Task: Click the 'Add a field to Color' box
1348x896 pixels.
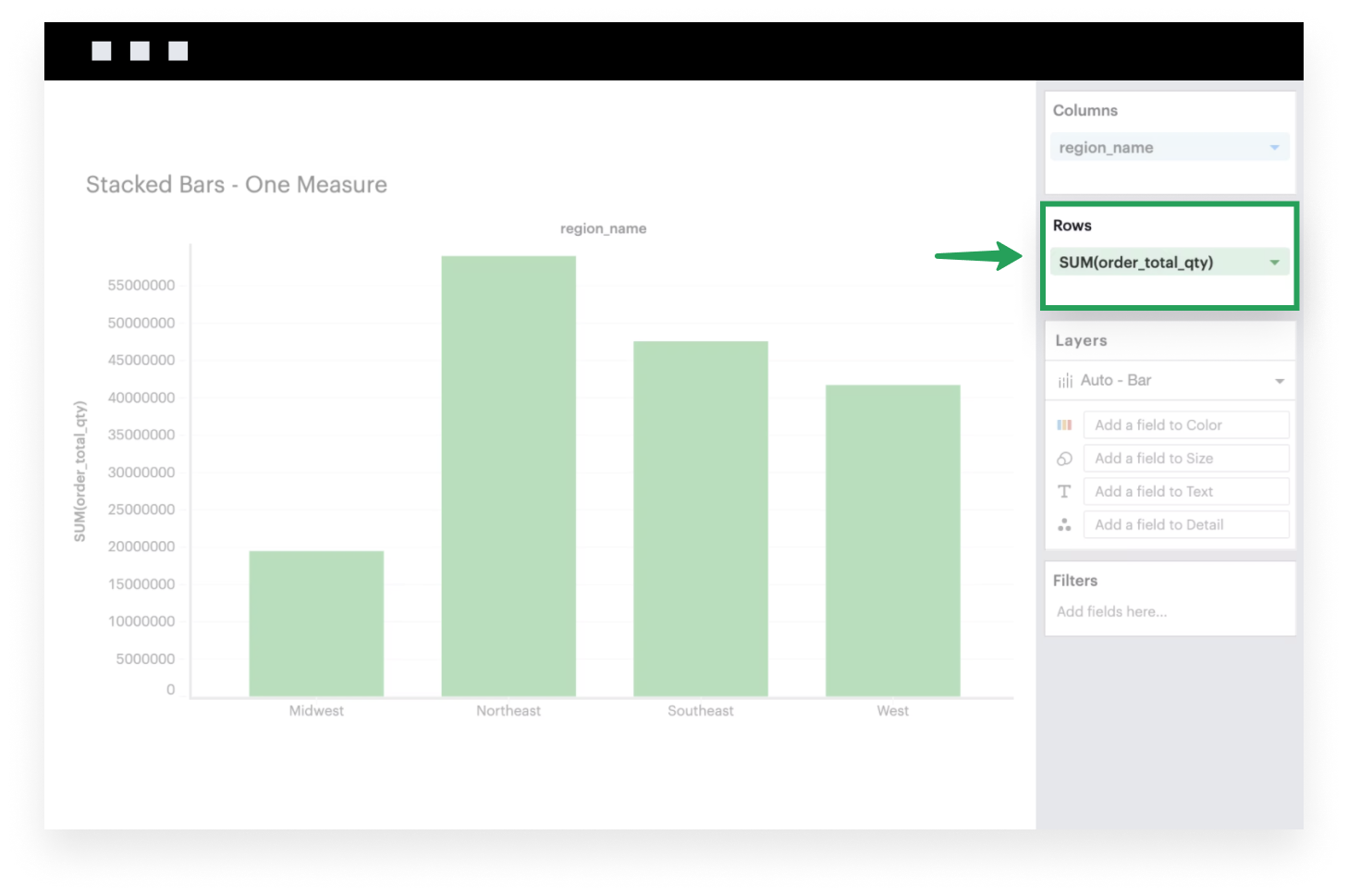Action: [1185, 425]
